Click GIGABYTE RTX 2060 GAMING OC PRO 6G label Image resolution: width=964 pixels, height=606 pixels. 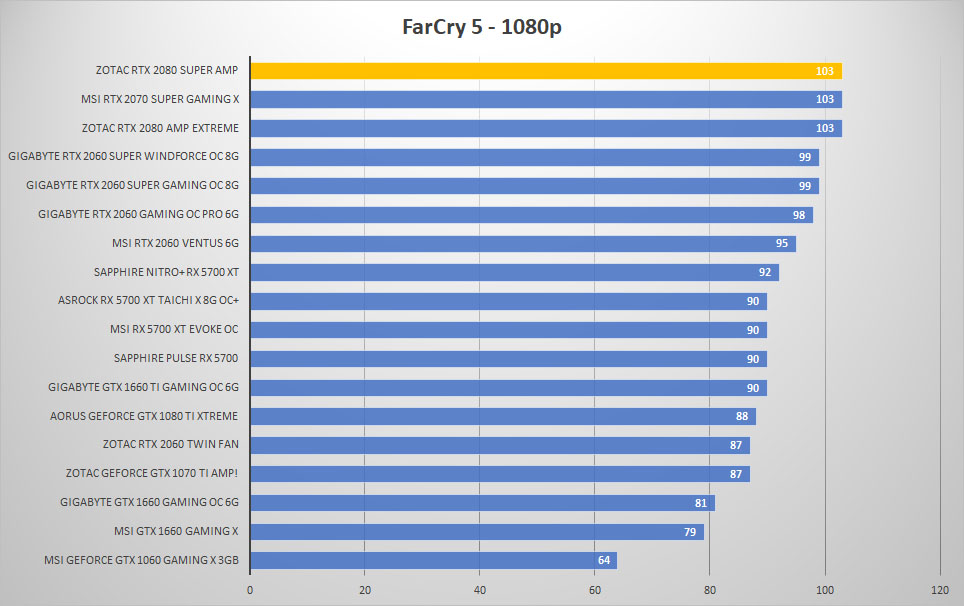[x=138, y=214]
